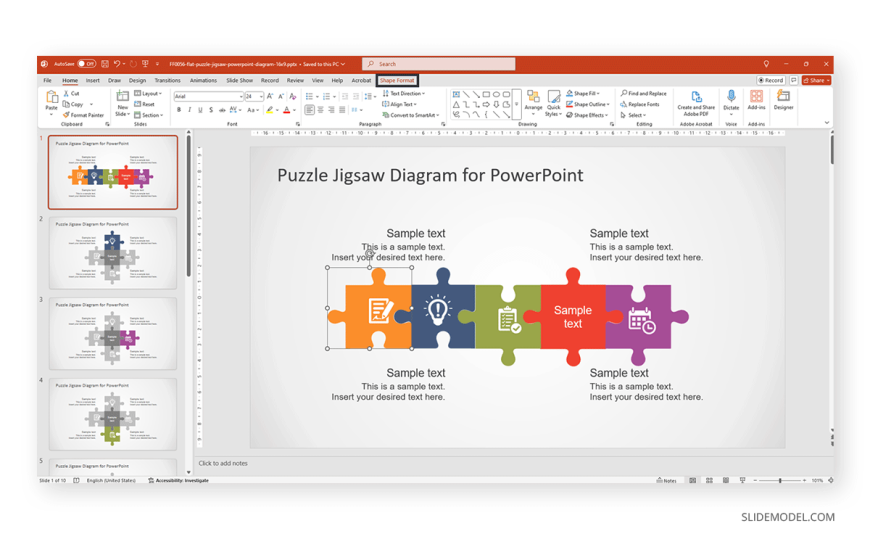This screenshot has width=870, height=539.
Task: Pick the Triangle shape from gallery
Action: point(456,104)
